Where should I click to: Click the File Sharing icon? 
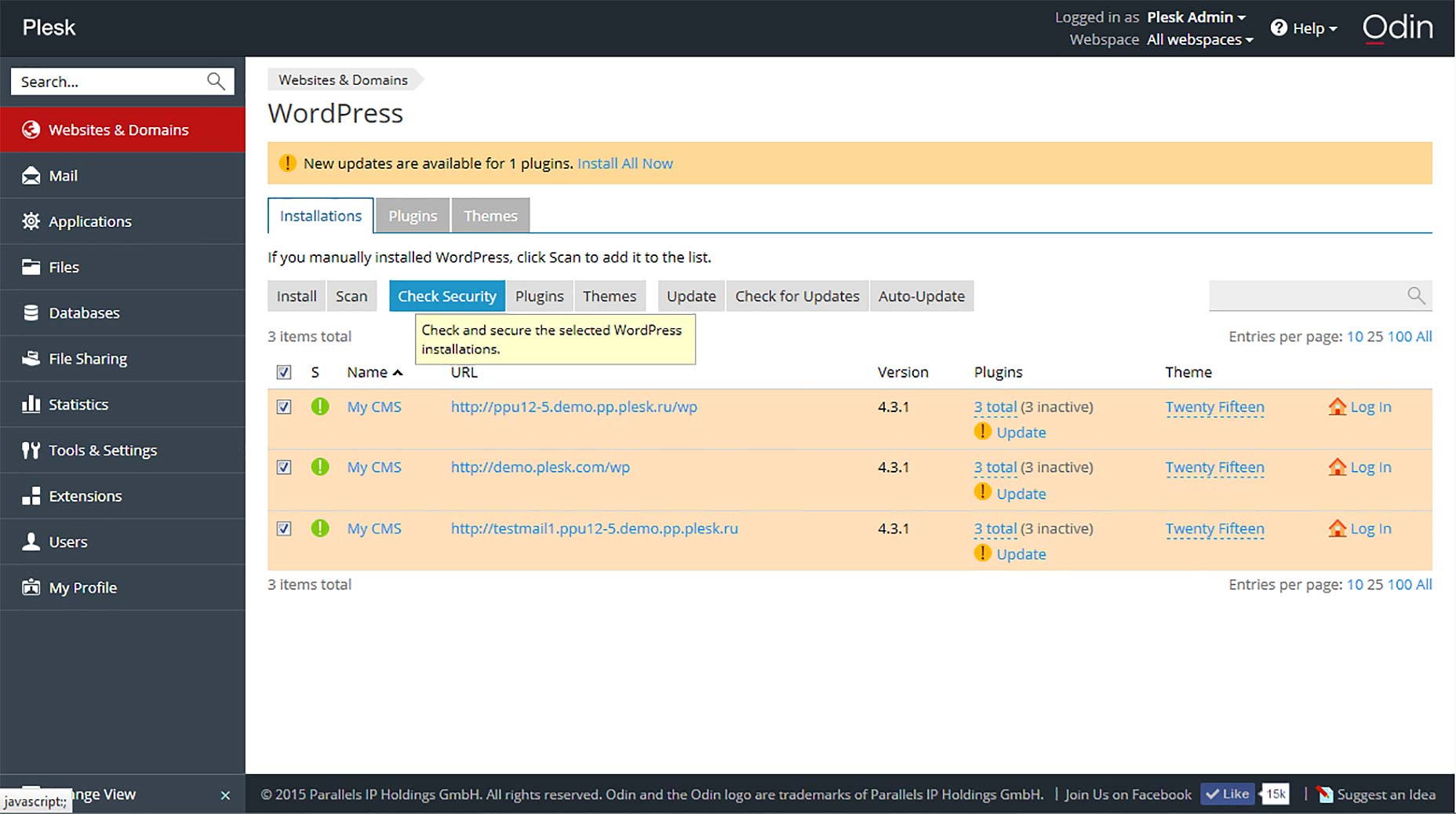click(31, 359)
